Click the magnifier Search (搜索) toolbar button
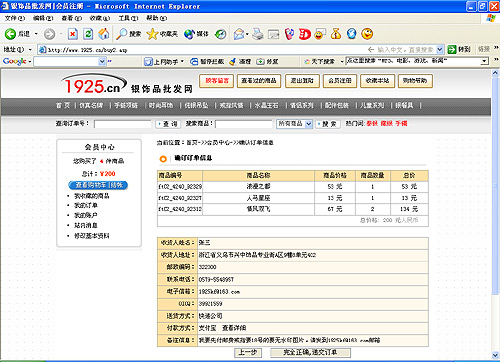500x362 pixels. pyautogui.click(x=128, y=34)
